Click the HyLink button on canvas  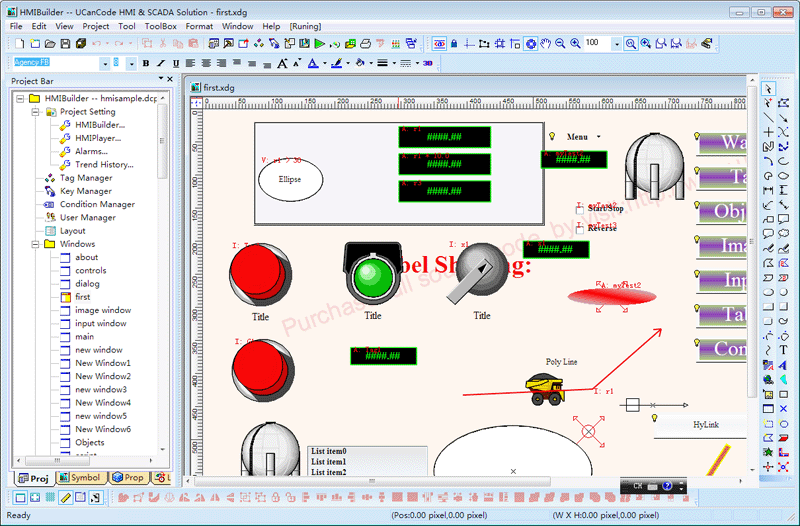pyautogui.click(x=705, y=425)
